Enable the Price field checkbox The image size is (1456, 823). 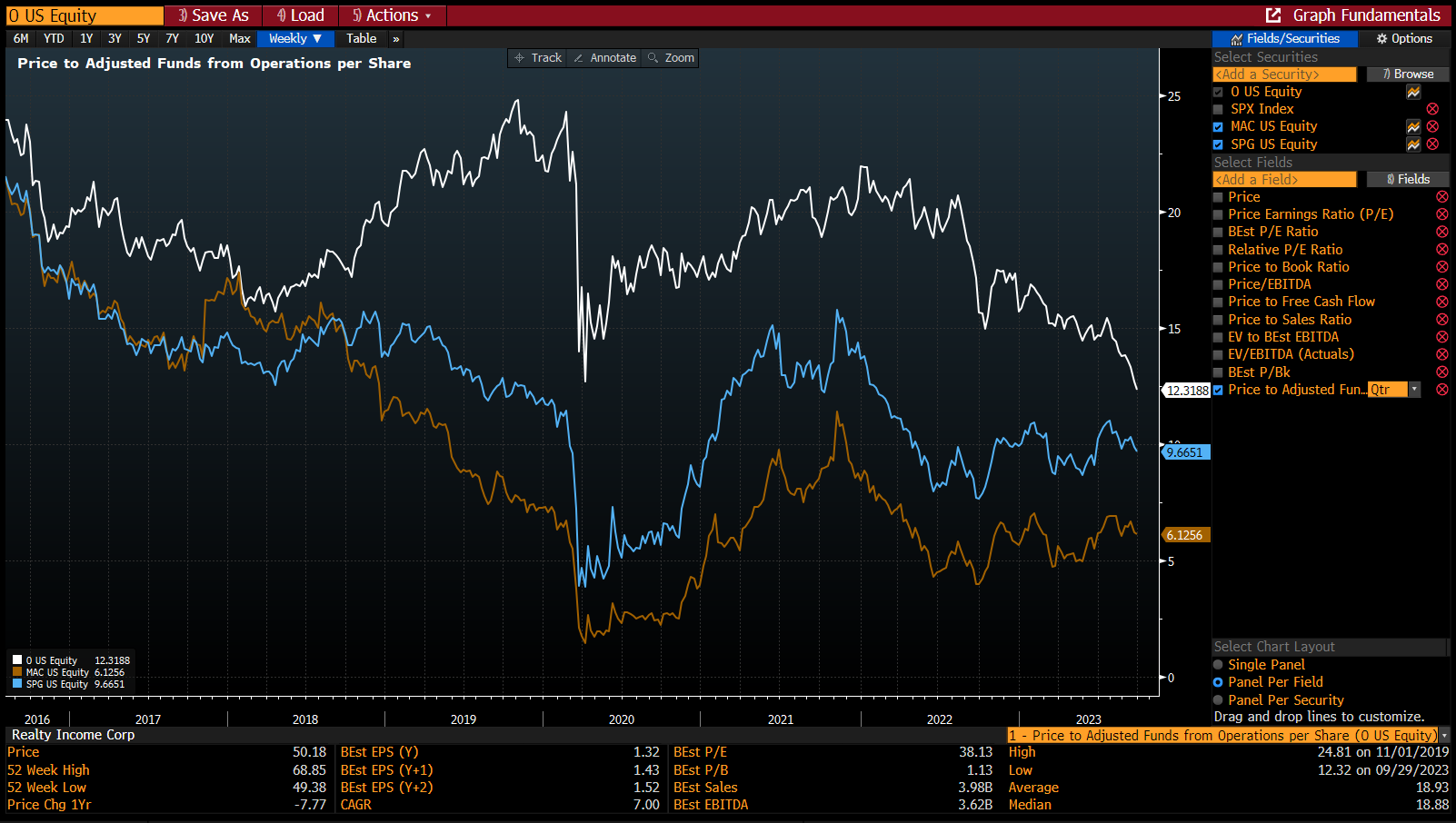point(1218,197)
